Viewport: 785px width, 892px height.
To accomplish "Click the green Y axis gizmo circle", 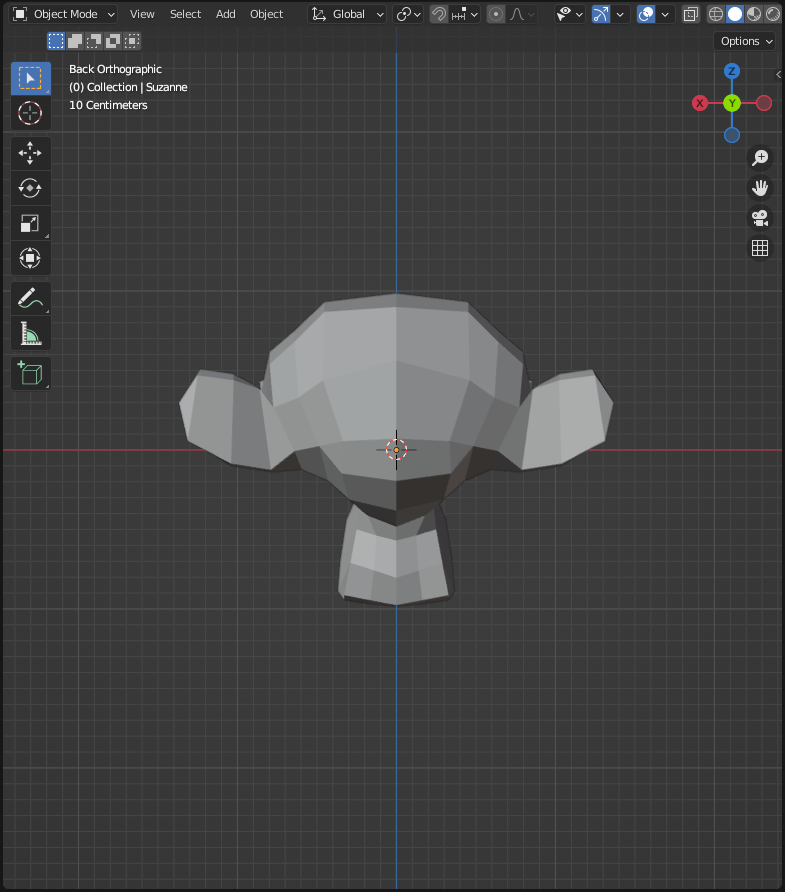I will pyautogui.click(x=732, y=103).
